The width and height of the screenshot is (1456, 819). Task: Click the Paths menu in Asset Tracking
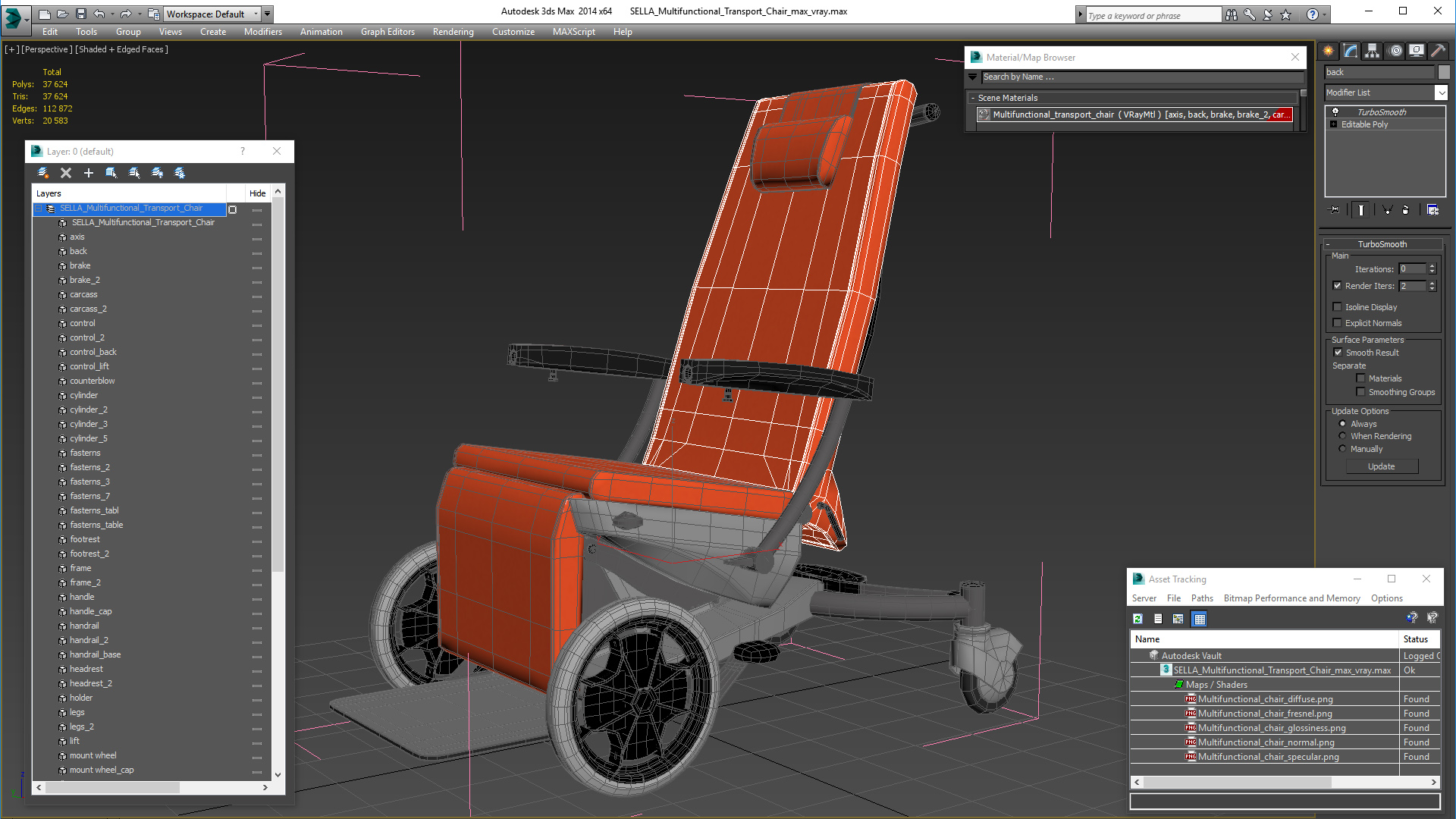pos(1203,598)
